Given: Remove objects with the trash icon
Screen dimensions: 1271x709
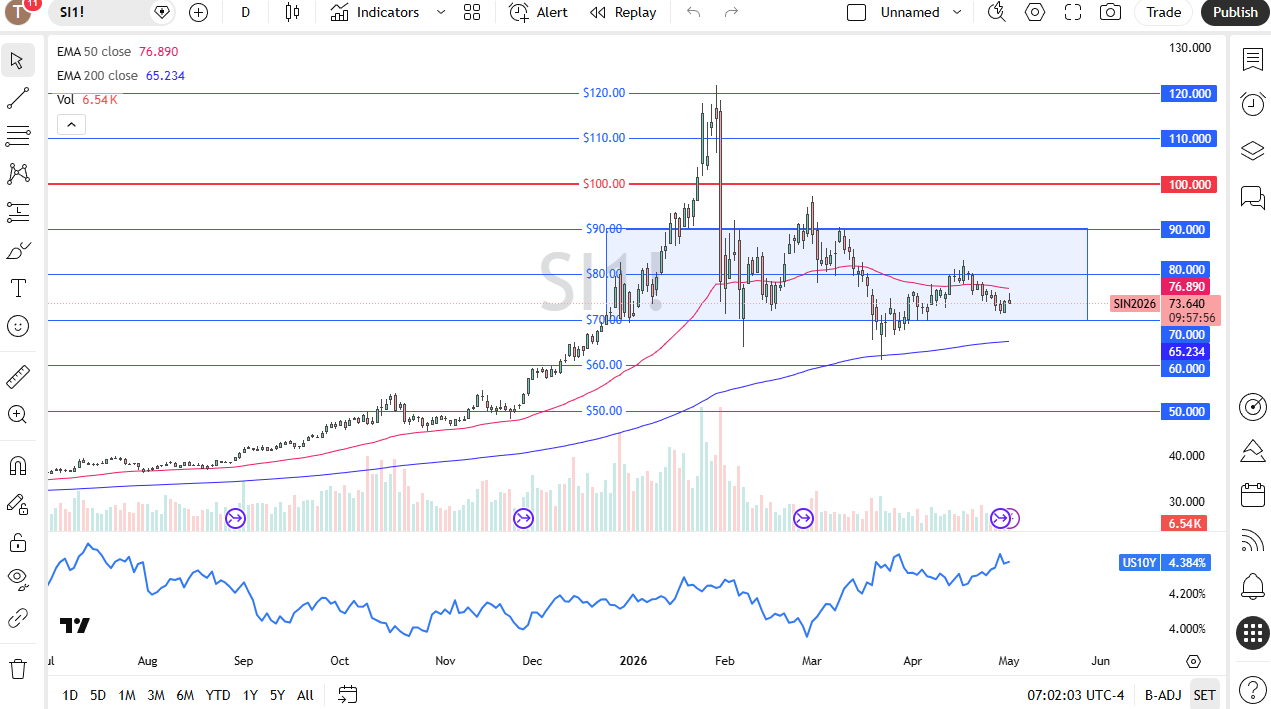Looking at the screenshot, I should [18, 668].
